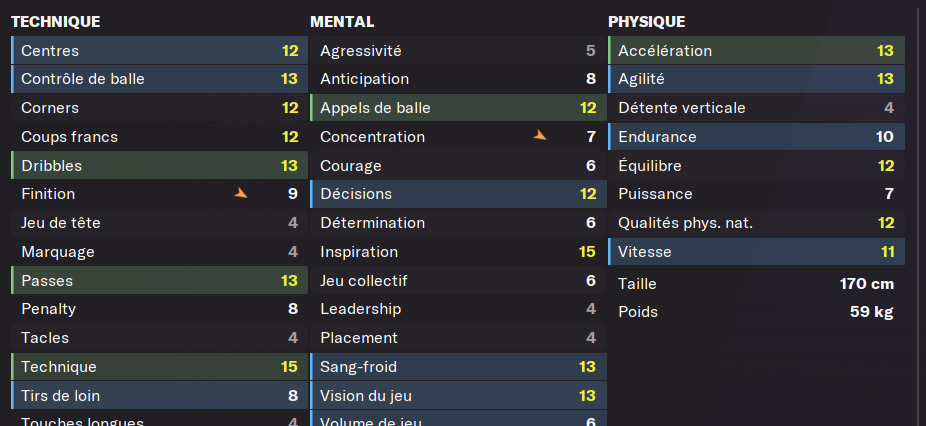Click the Vitesse attribute row
The width and height of the screenshot is (926, 426).
(757, 252)
